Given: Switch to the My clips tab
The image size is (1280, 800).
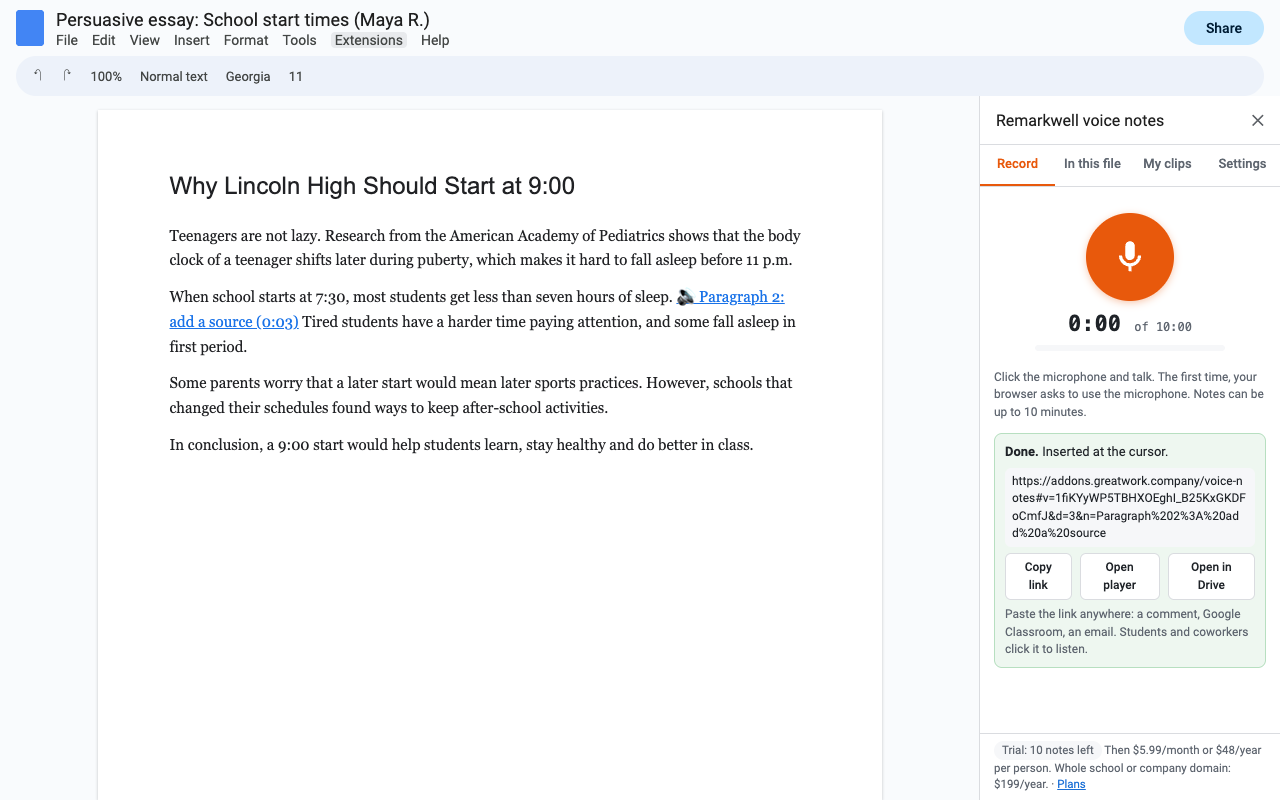Looking at the screenshot, I should [x=1167, y=164].
